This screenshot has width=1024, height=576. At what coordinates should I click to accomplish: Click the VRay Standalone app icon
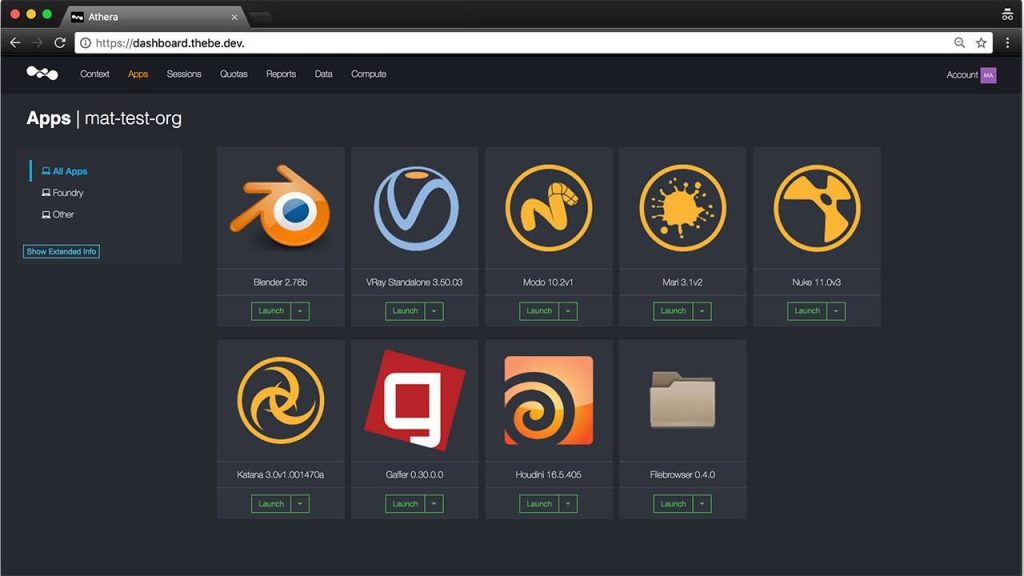point(415,209)
